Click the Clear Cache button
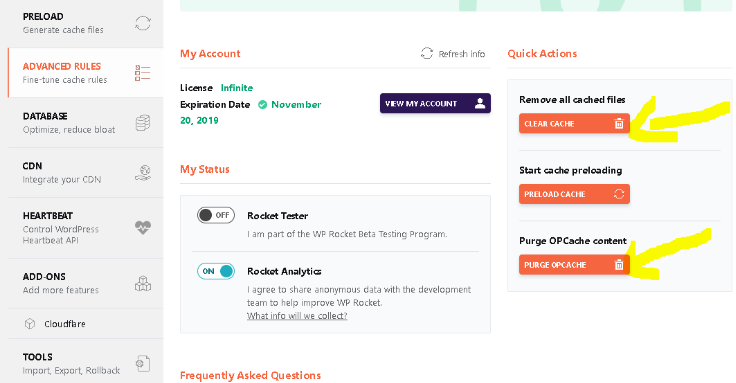Image resolution: width=736 pixels, height=383 pixels. (574, 123)
